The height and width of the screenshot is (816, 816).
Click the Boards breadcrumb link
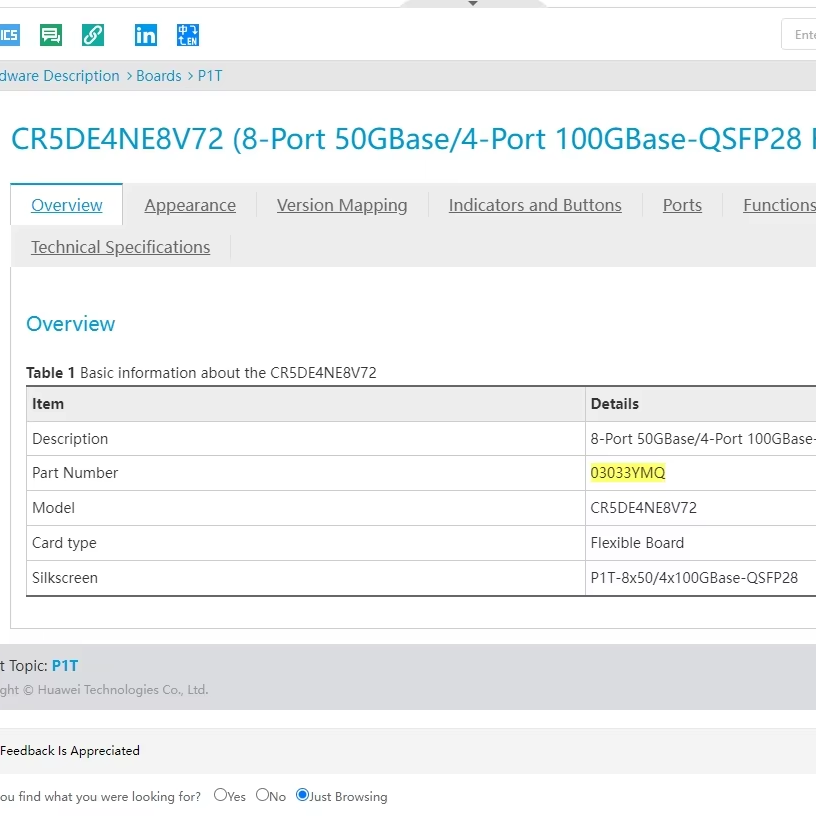pos(159,76)
